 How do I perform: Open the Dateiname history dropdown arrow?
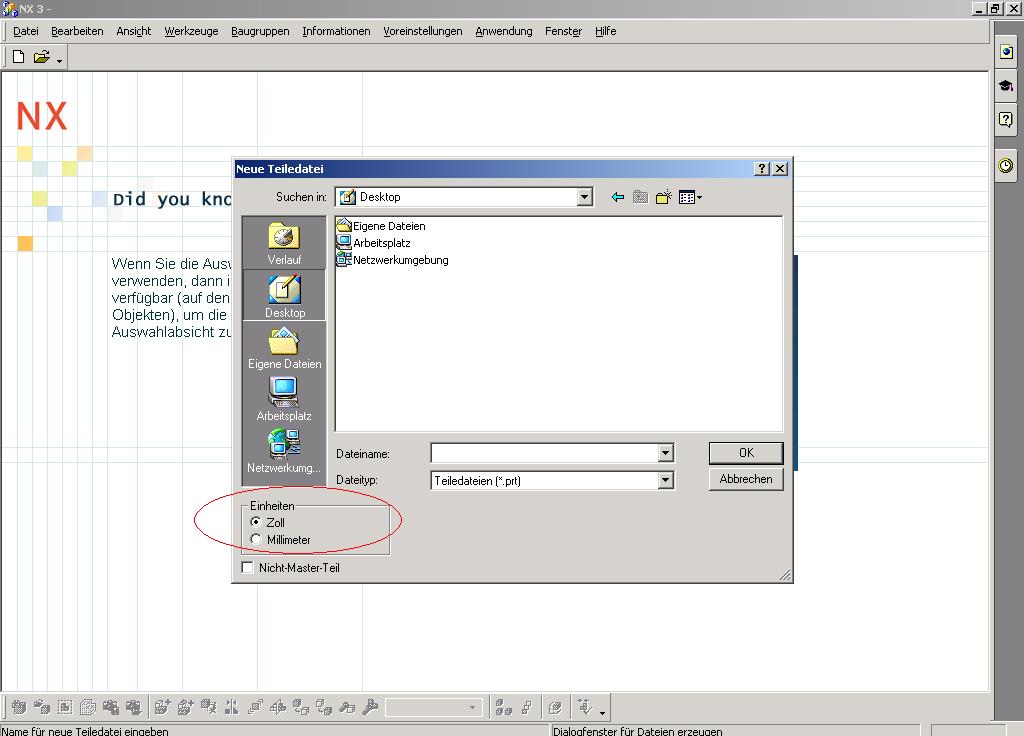pos(666,452)
